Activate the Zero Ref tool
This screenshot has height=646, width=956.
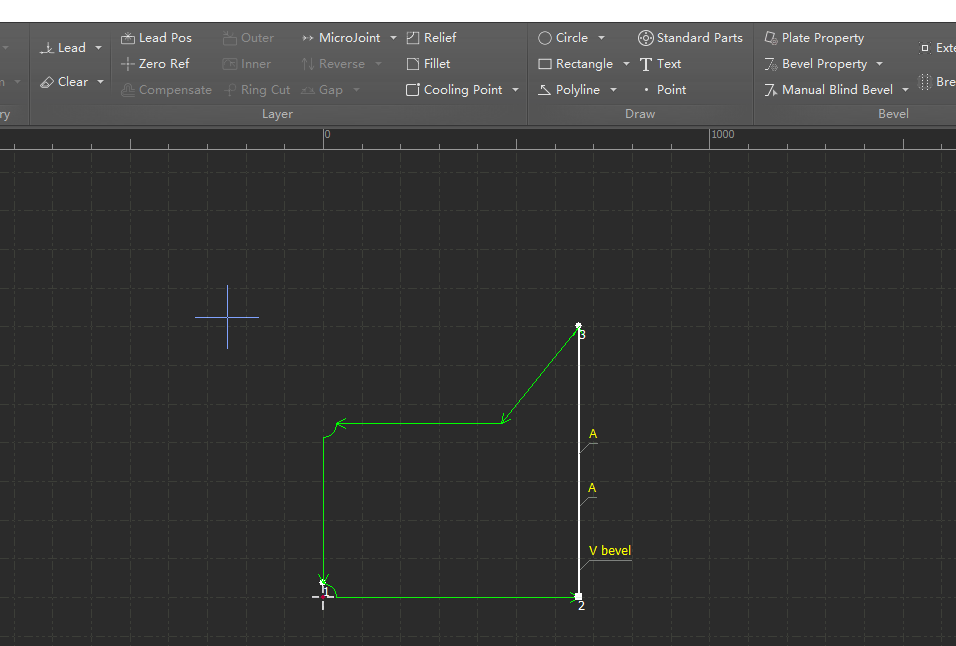click(155, 64)
